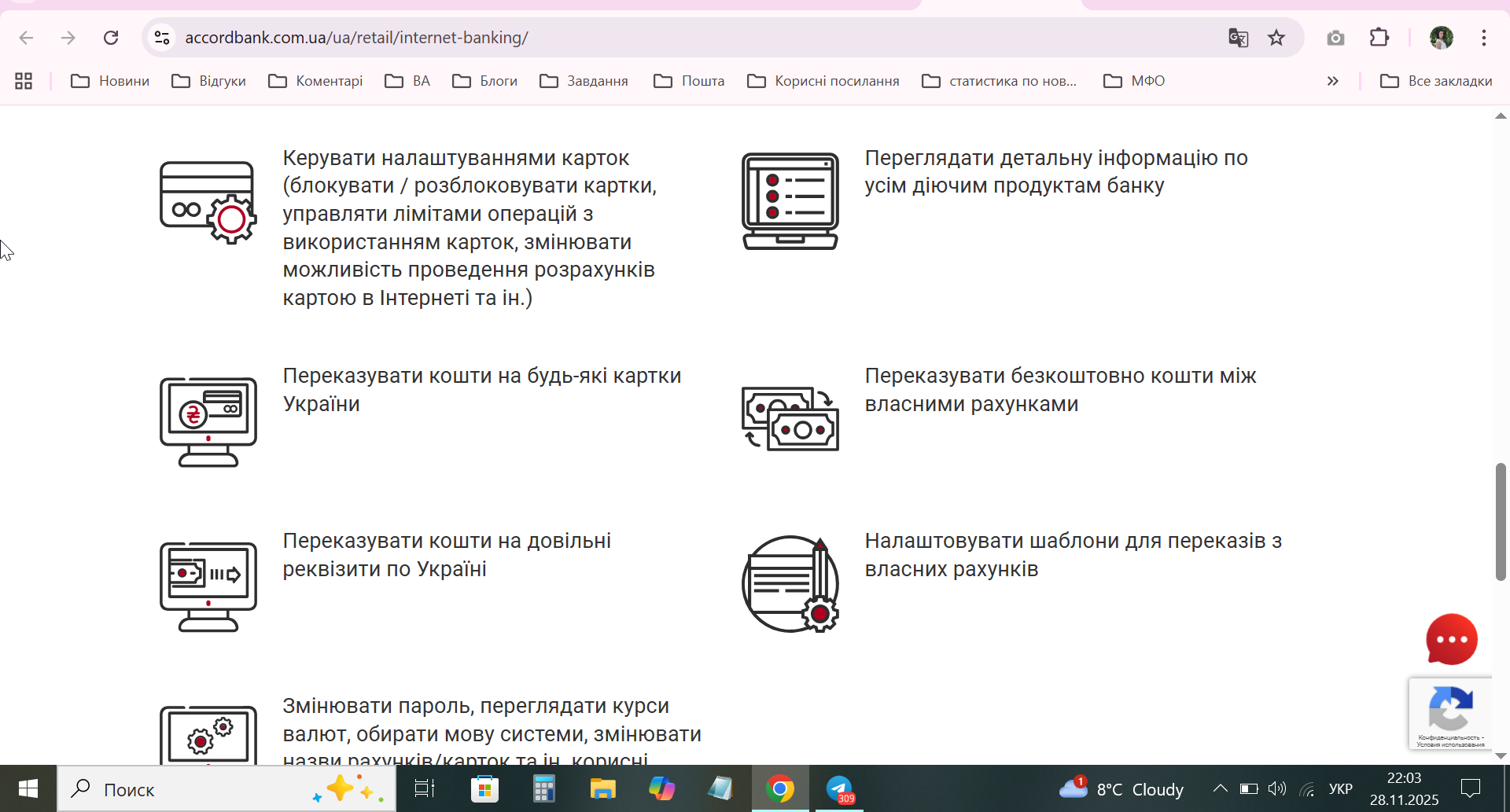Open the Коментарі bookmarks folder

[315, 81]
